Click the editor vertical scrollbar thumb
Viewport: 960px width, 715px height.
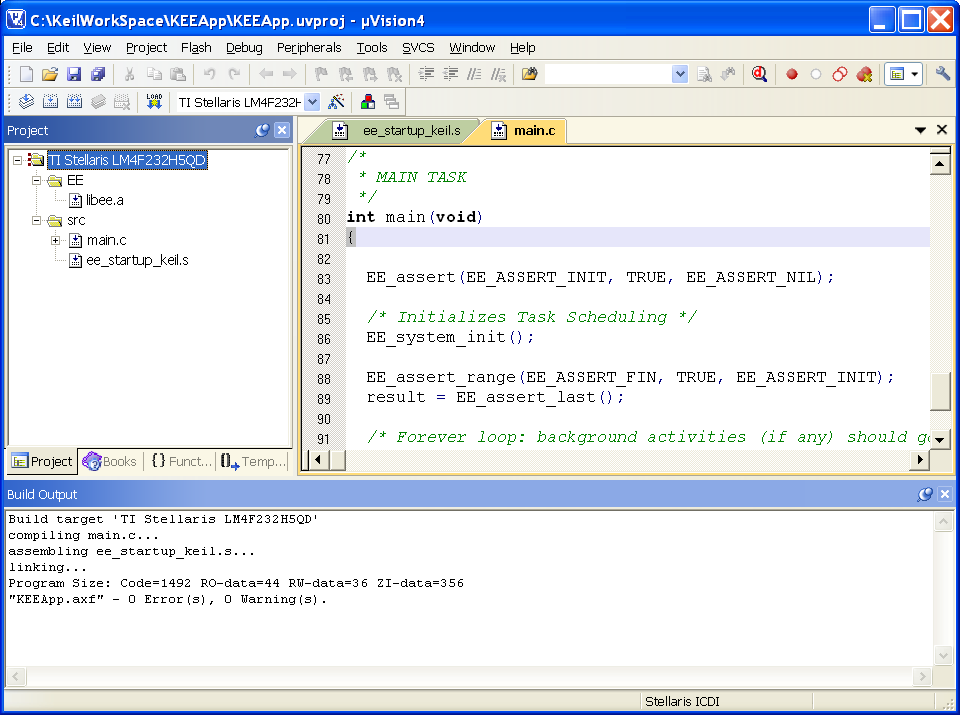coord(940,391)
